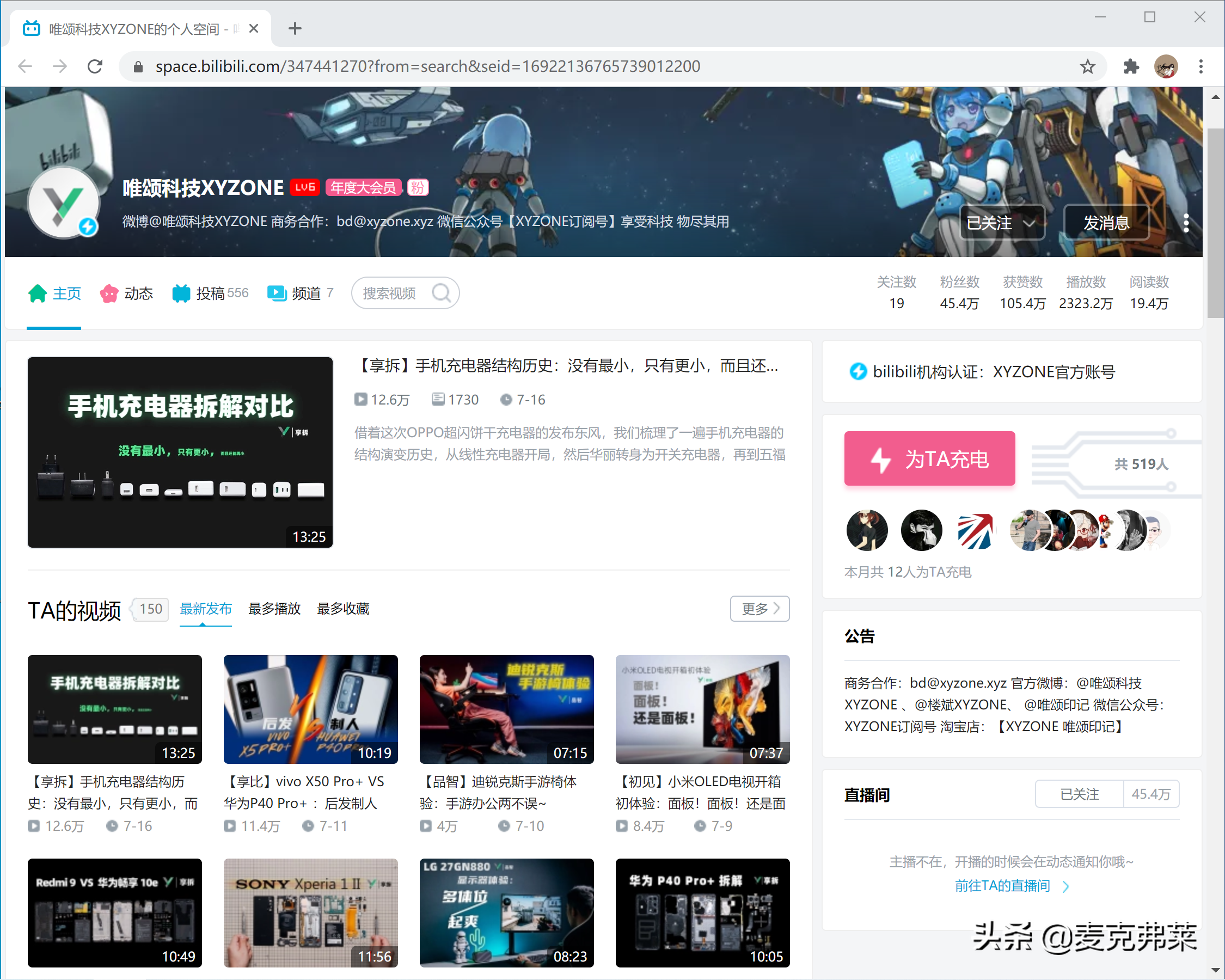Image resolution: width=1225 pixels, height=980 pixels.
Task: Sort videos by 最多播放
Action: pyautogui.click(x=274, y=609)
